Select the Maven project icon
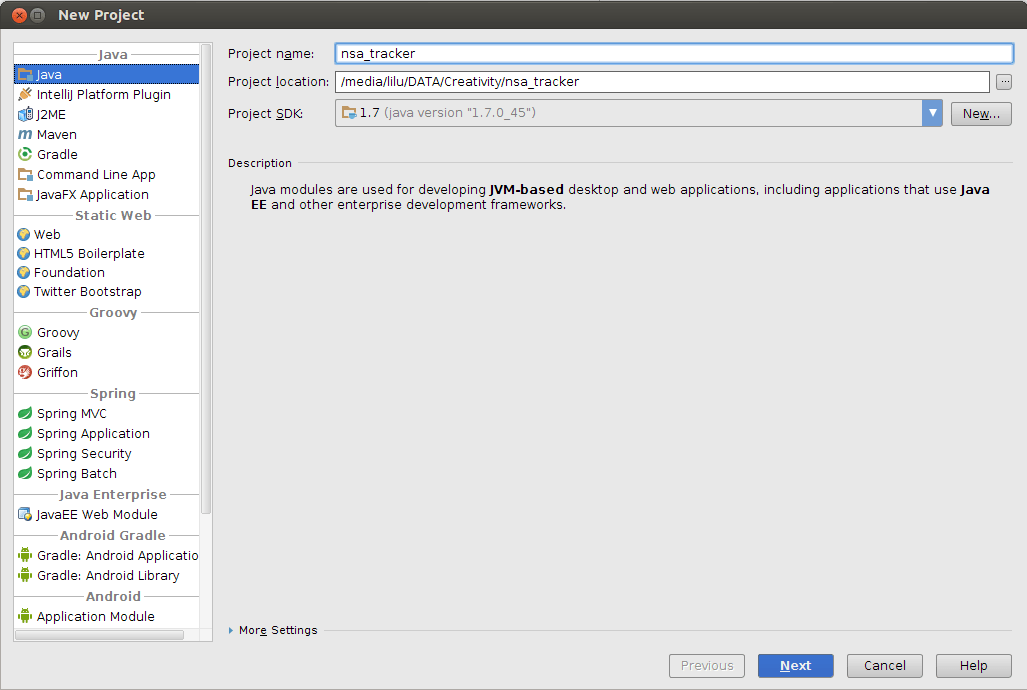Viewport: 1027px width, 690px height. [25, 134]
